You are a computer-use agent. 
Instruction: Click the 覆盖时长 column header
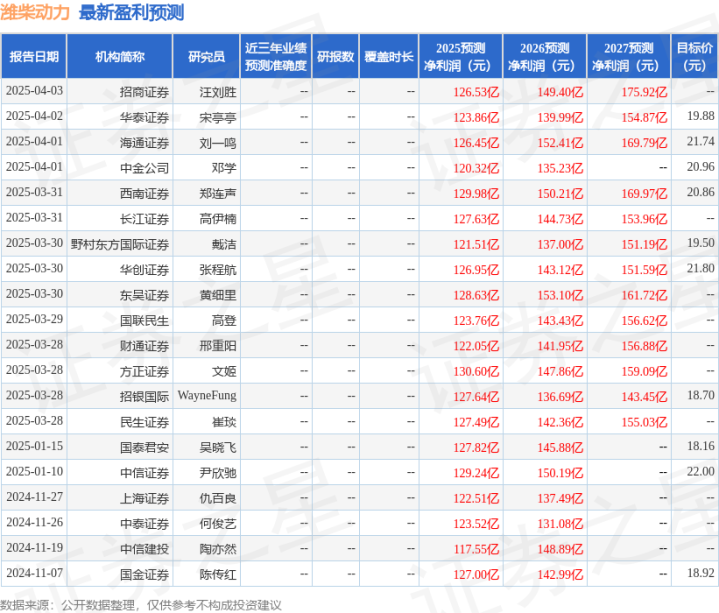click(x=389, y=57)
